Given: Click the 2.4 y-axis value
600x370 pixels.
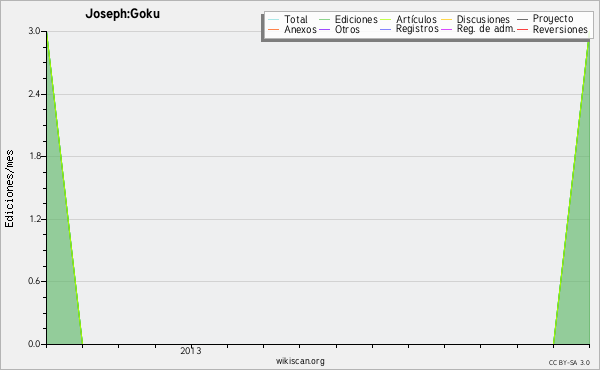Looking at the screenshot, I should click(x=34, y=94).
